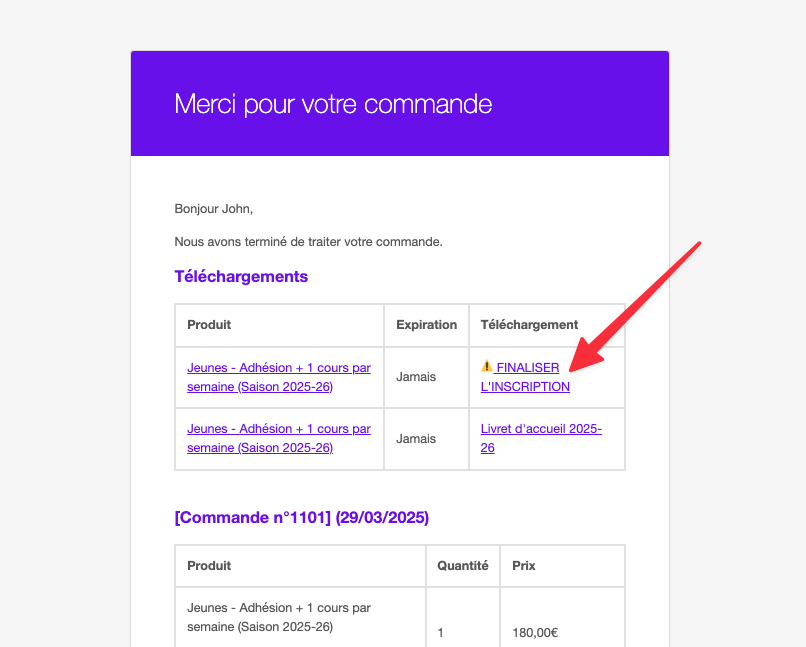This screenshot has width=806, height=647.
Task: Select the Téléchargement column header
Action: (529, 325)
